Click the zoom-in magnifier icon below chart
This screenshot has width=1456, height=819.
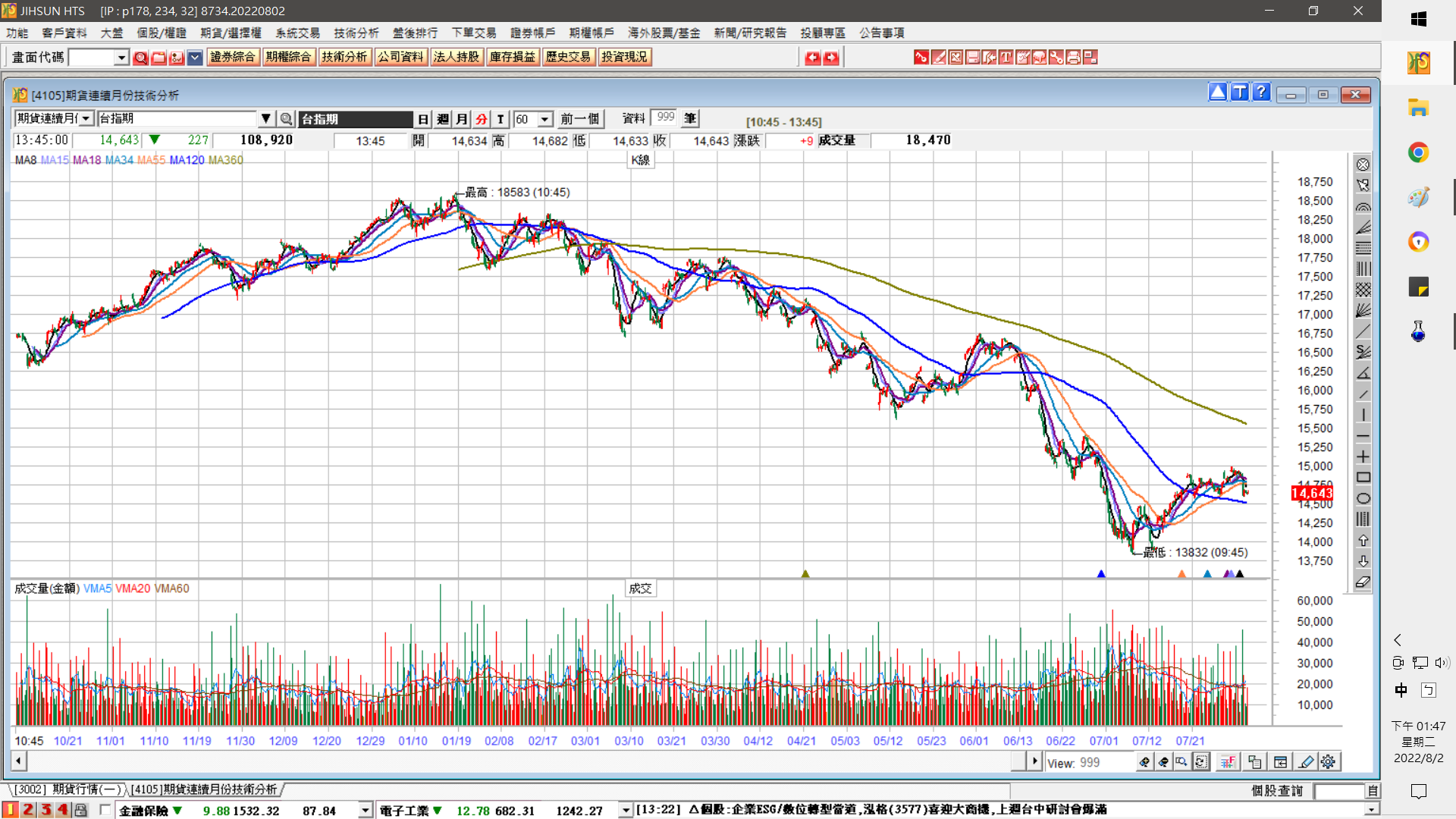point(1145,762)
